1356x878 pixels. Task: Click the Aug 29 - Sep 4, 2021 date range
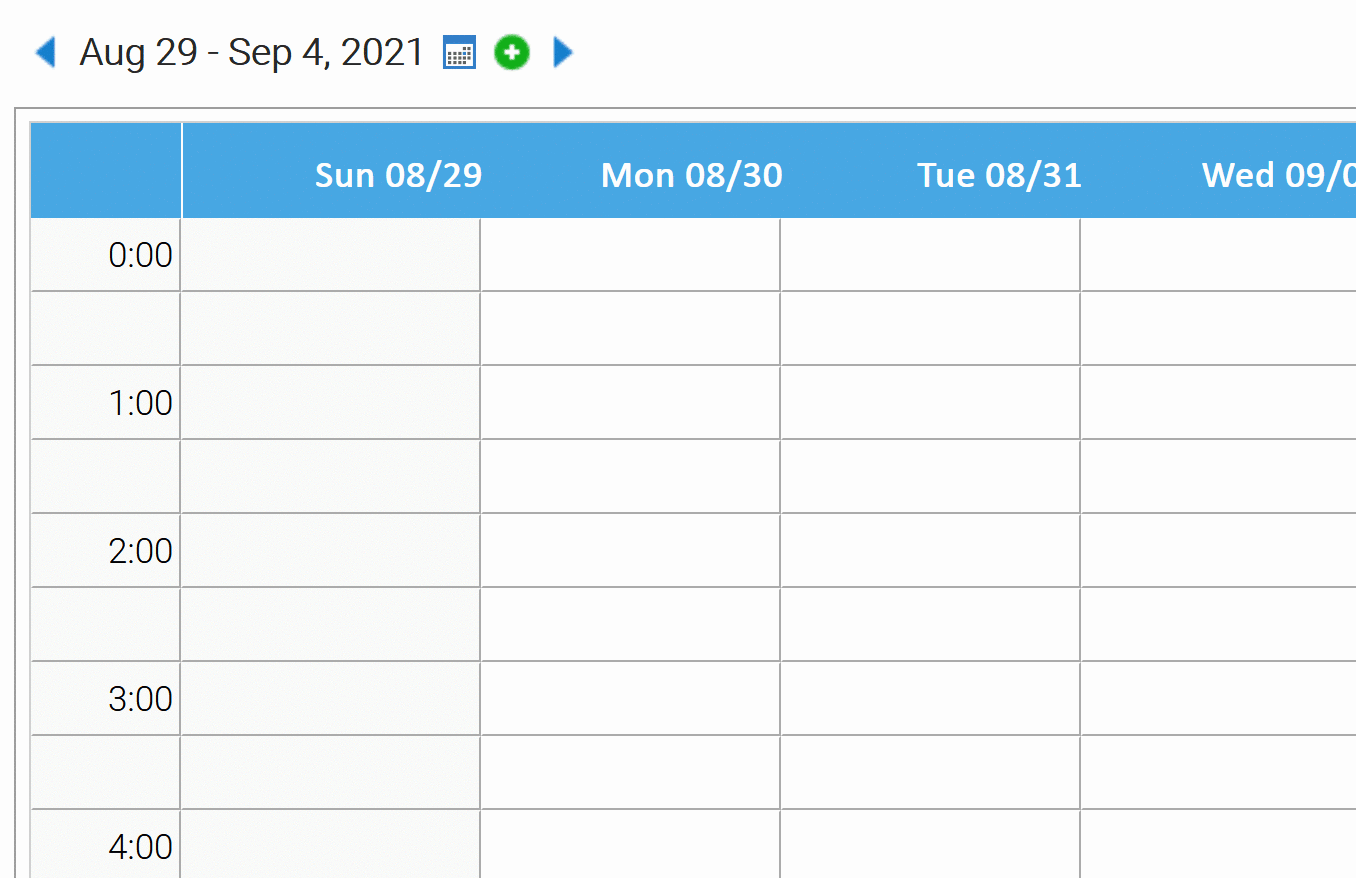tap(252, 52)
